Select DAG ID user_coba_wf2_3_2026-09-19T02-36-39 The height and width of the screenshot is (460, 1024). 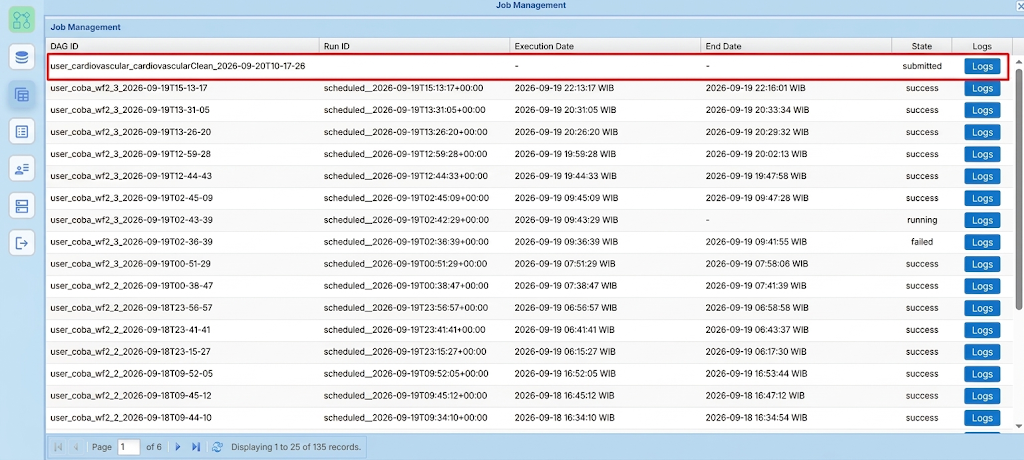[x=131, y=242]
